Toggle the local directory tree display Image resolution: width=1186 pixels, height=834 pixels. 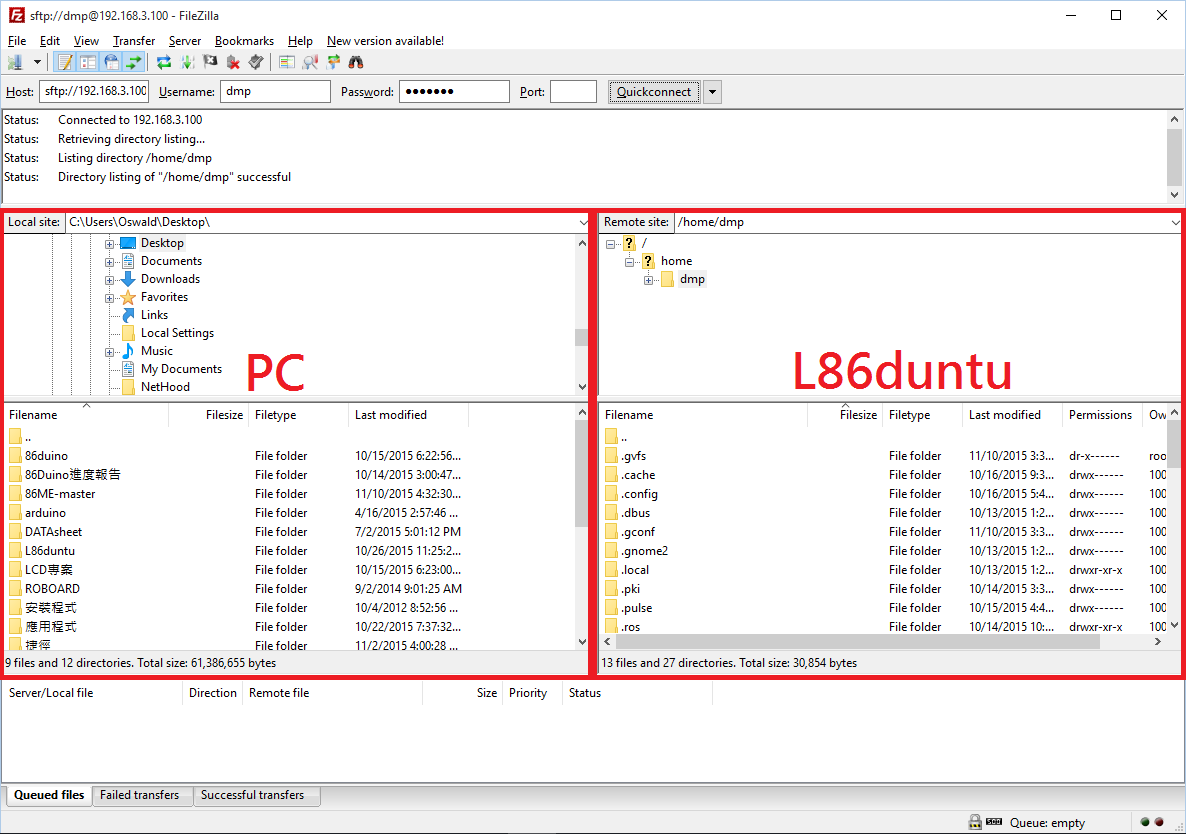(88, 62)
